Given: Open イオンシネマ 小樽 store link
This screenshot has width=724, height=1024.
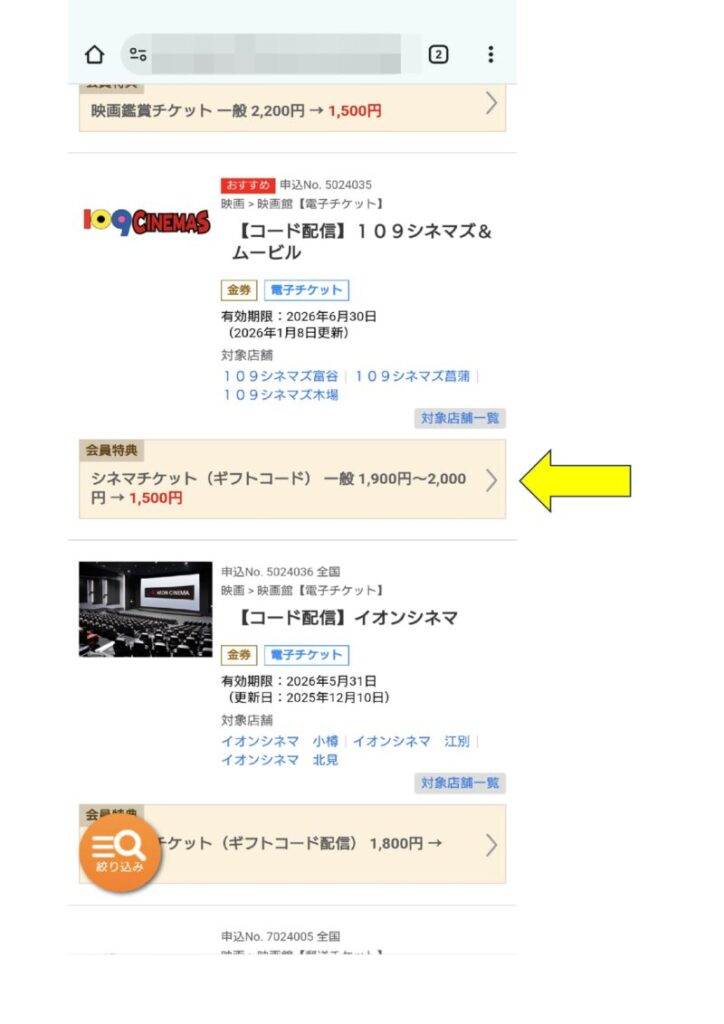Looking at the screenshot, I should click(x=280, y=741).
